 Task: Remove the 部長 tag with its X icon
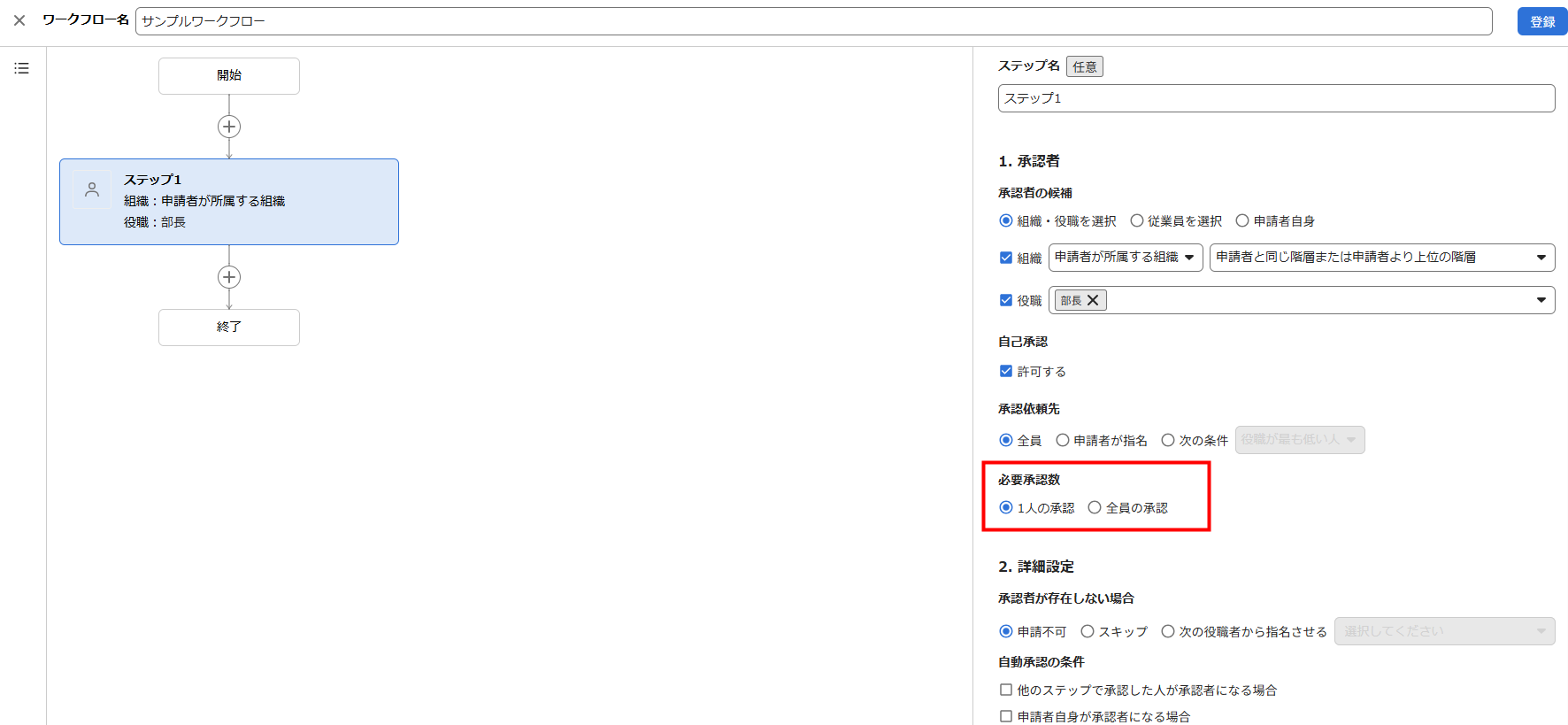[x=1093, y=300]
